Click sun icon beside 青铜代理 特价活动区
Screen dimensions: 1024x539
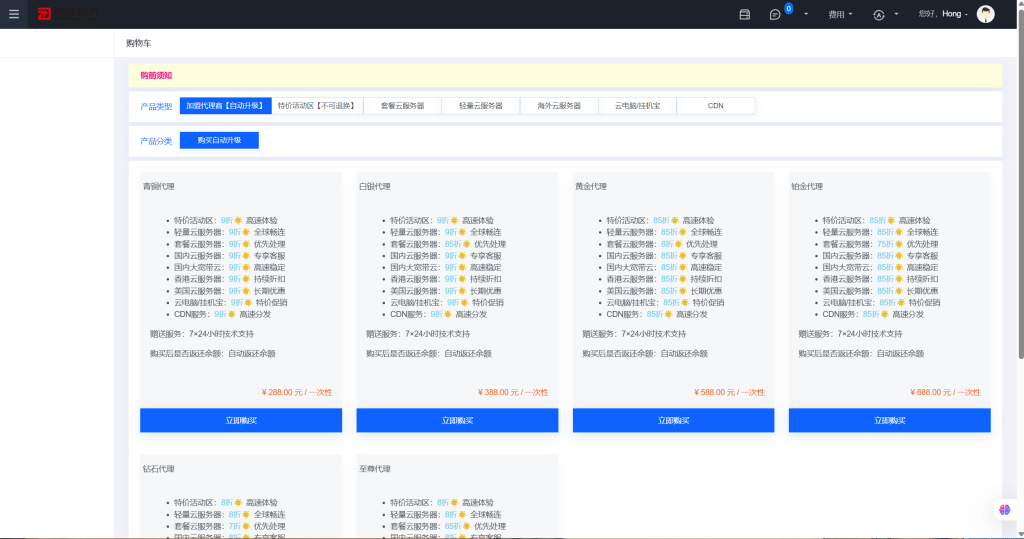[x=238, y=220]
